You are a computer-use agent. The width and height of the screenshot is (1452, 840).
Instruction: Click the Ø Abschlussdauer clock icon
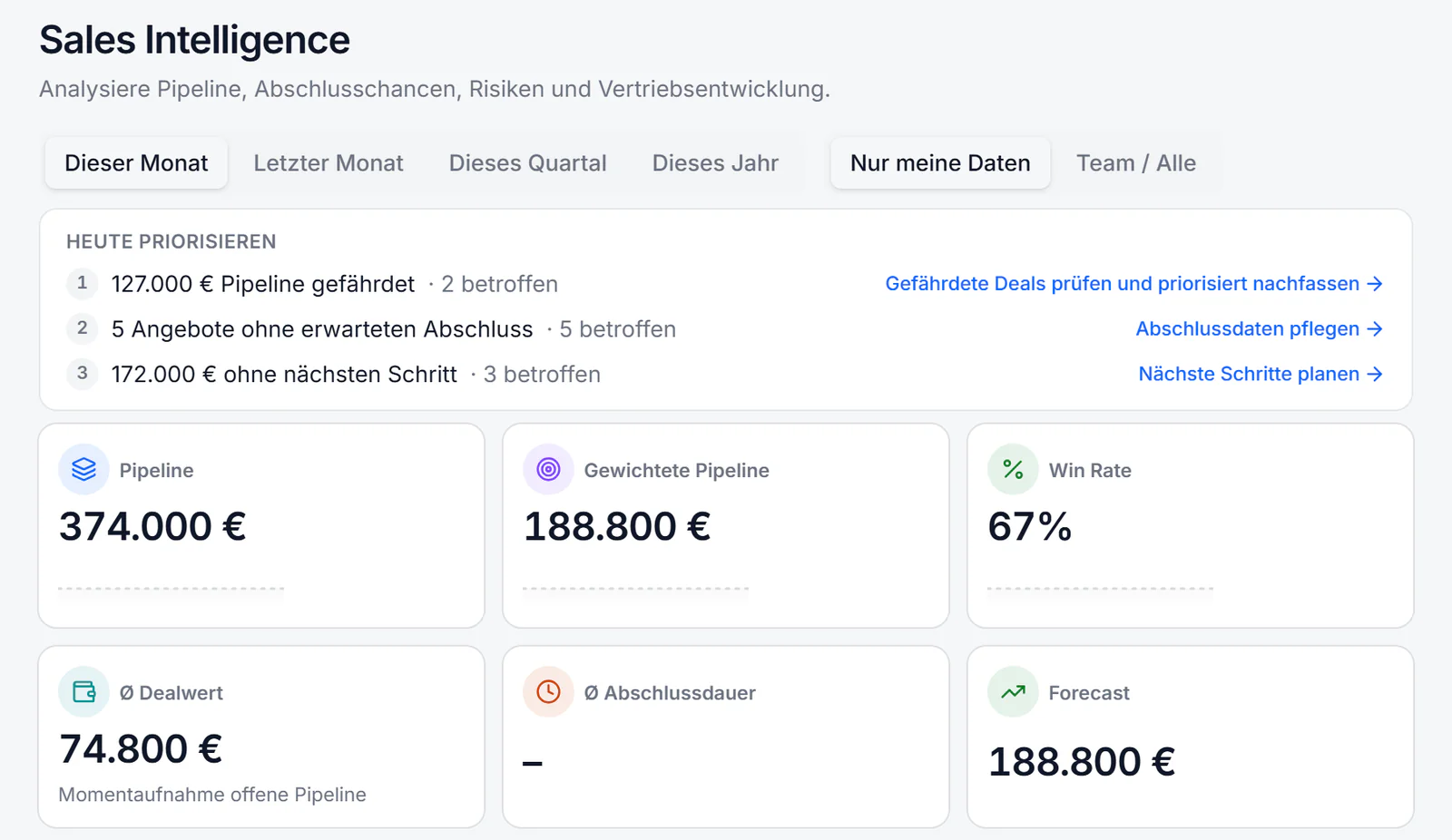click(548, 692)
